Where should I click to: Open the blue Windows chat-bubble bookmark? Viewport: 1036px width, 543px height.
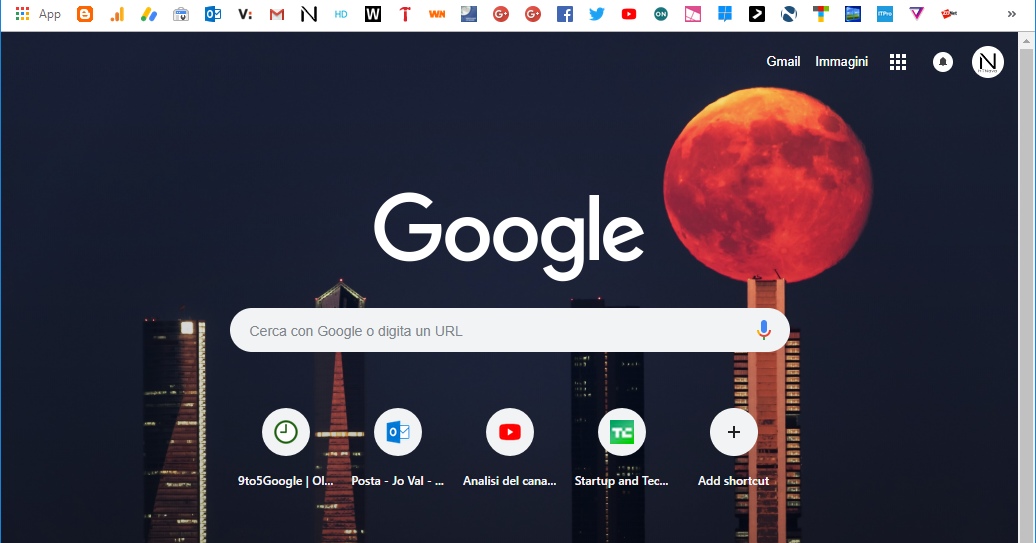point(725,14)
